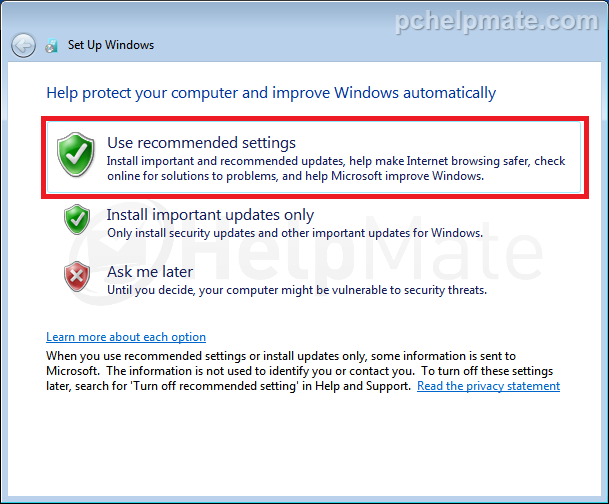
Task: Go back using the round arrow button
Action: [23, 45]
